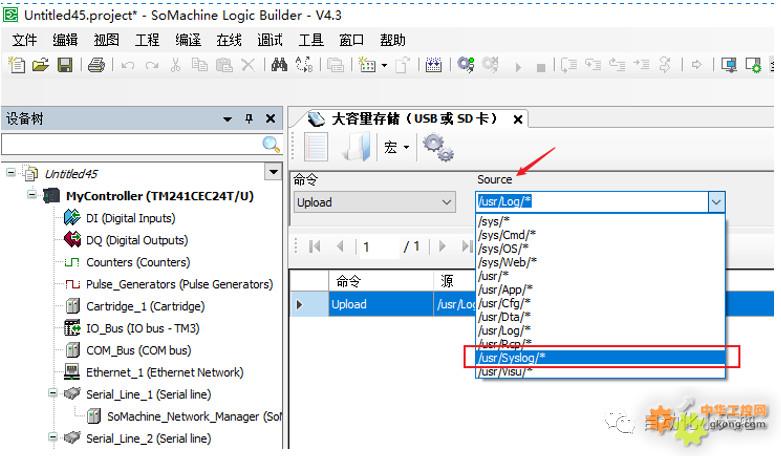
Task: Click the Print toolbar icon
Action: 96,65
